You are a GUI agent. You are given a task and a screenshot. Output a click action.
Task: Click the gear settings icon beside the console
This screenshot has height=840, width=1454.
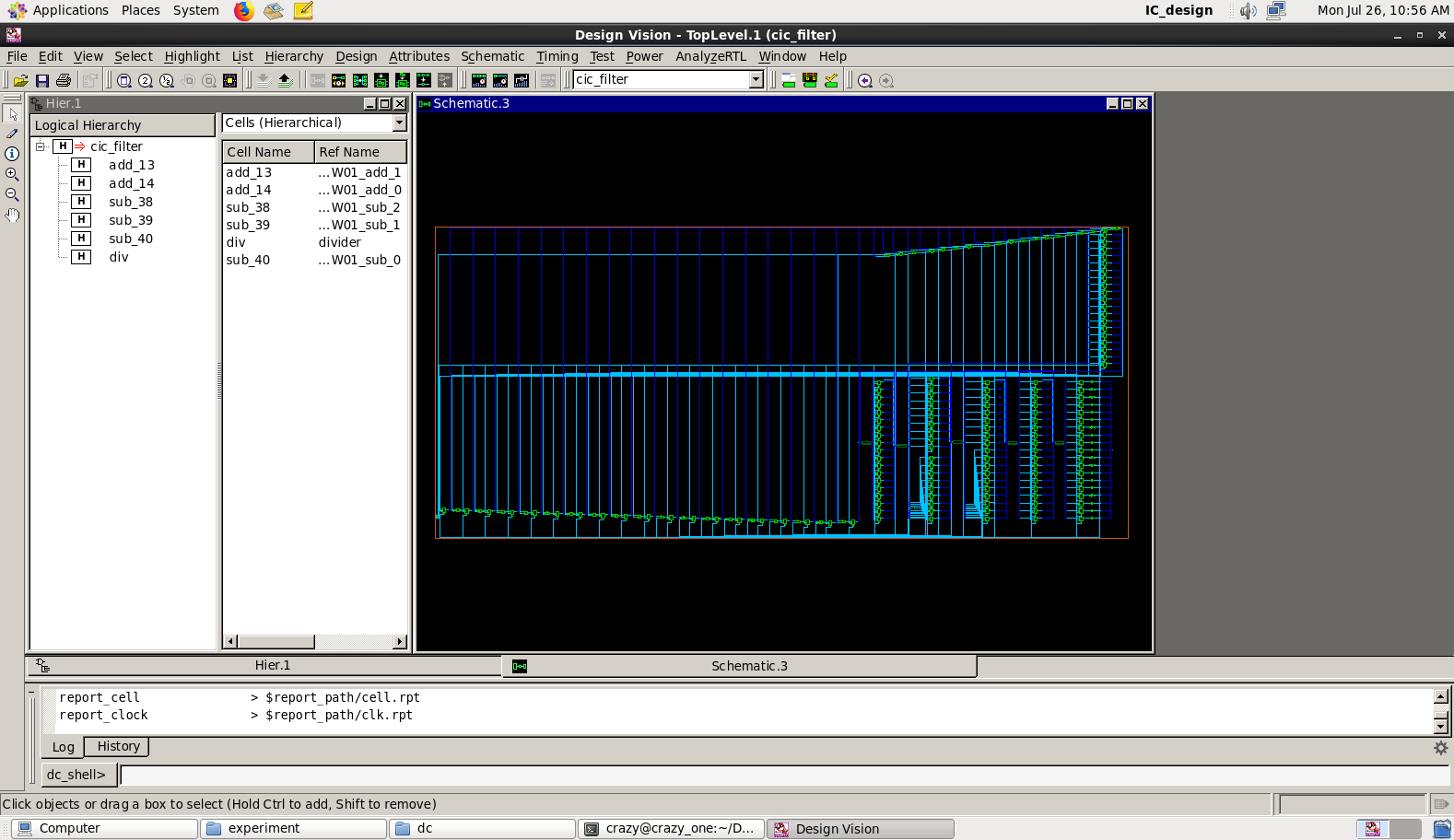click(x=1441, y=748)
